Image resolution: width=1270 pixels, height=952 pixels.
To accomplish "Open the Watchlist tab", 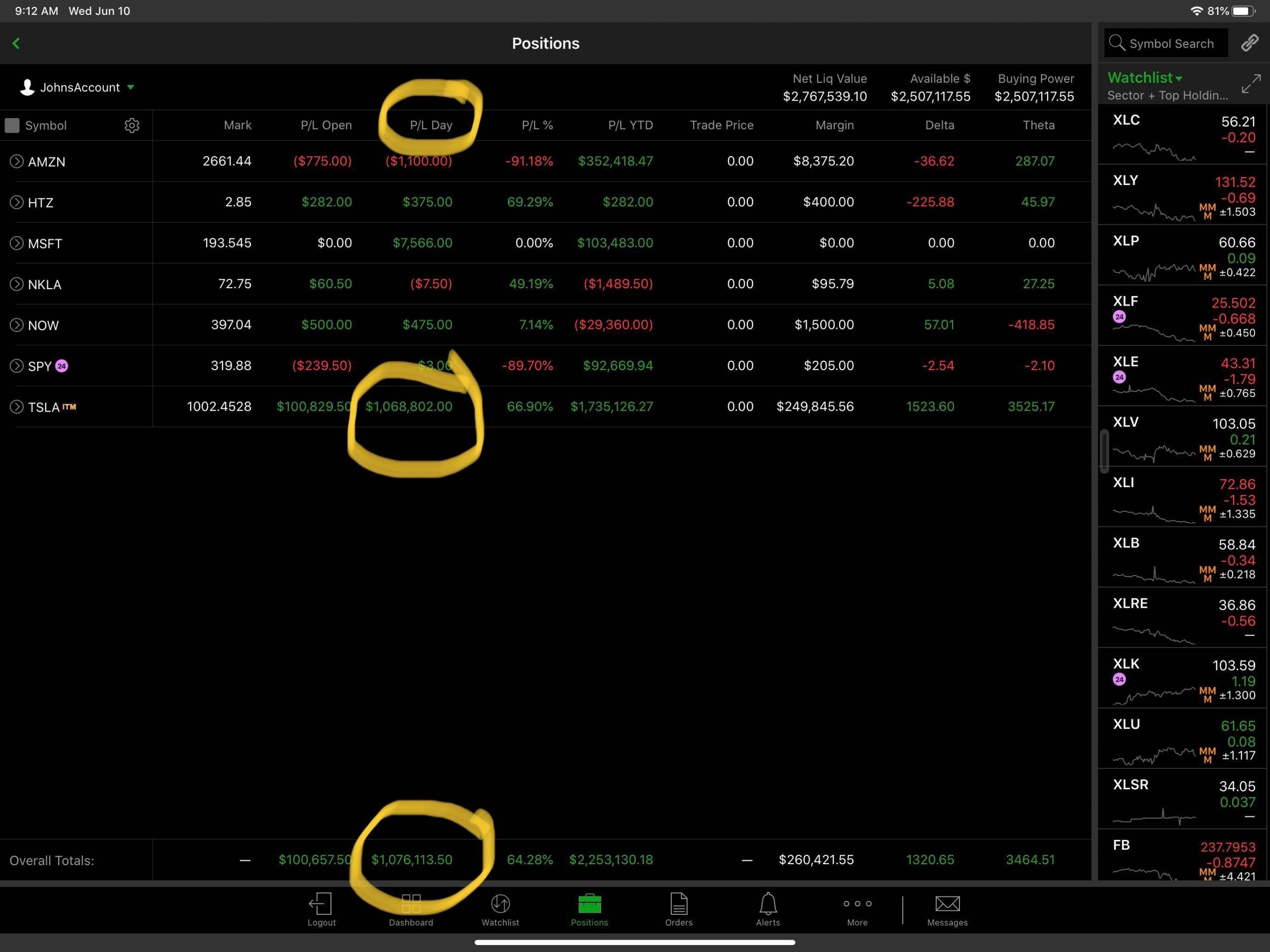I will tap(500, 909).
